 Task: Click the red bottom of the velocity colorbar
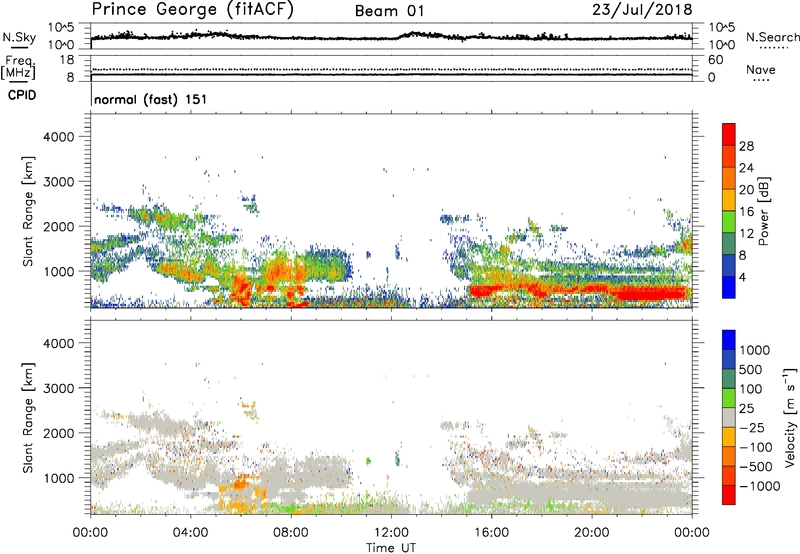pyautogui.click(x=729, y=495)
